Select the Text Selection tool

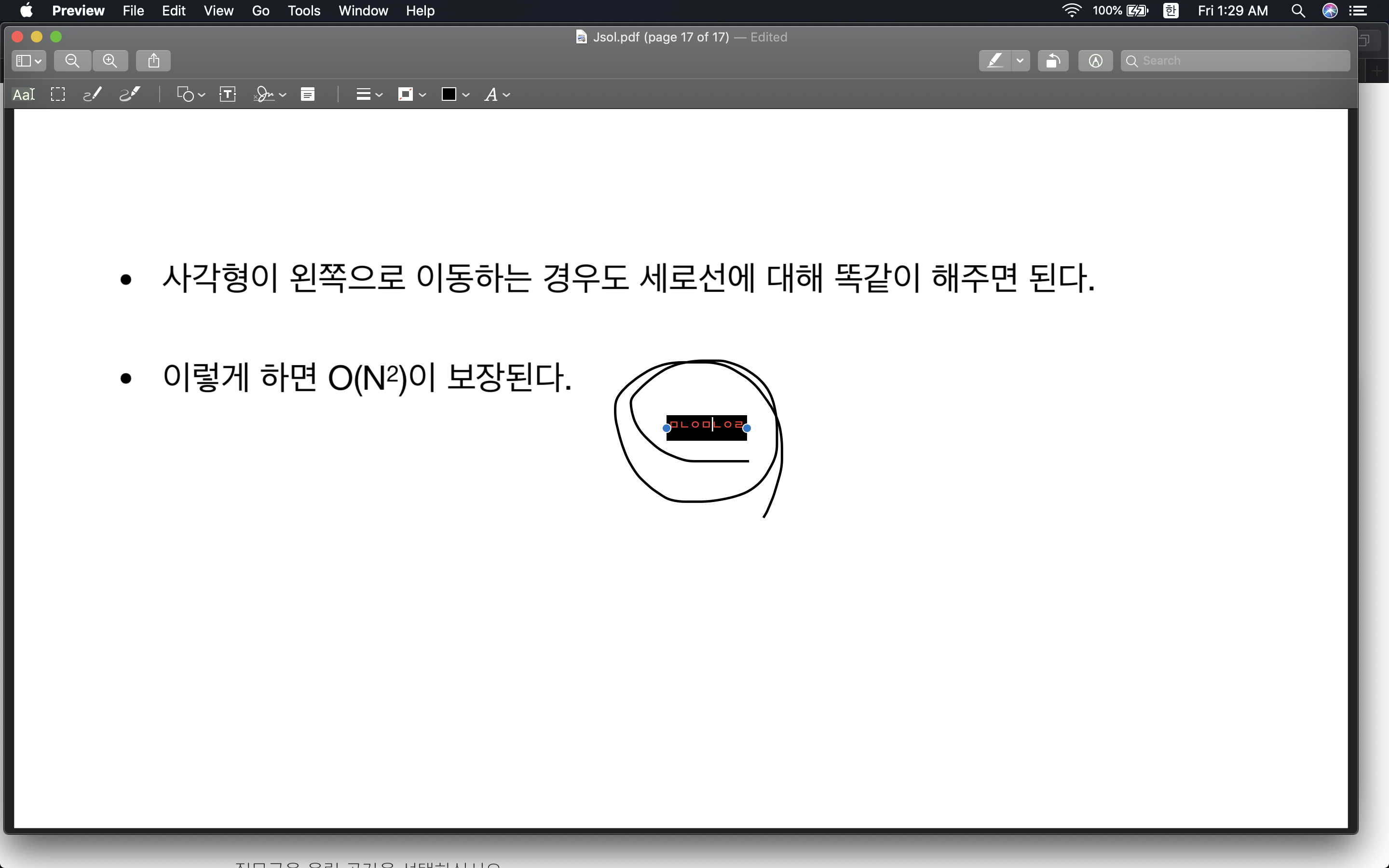point(24,95)
